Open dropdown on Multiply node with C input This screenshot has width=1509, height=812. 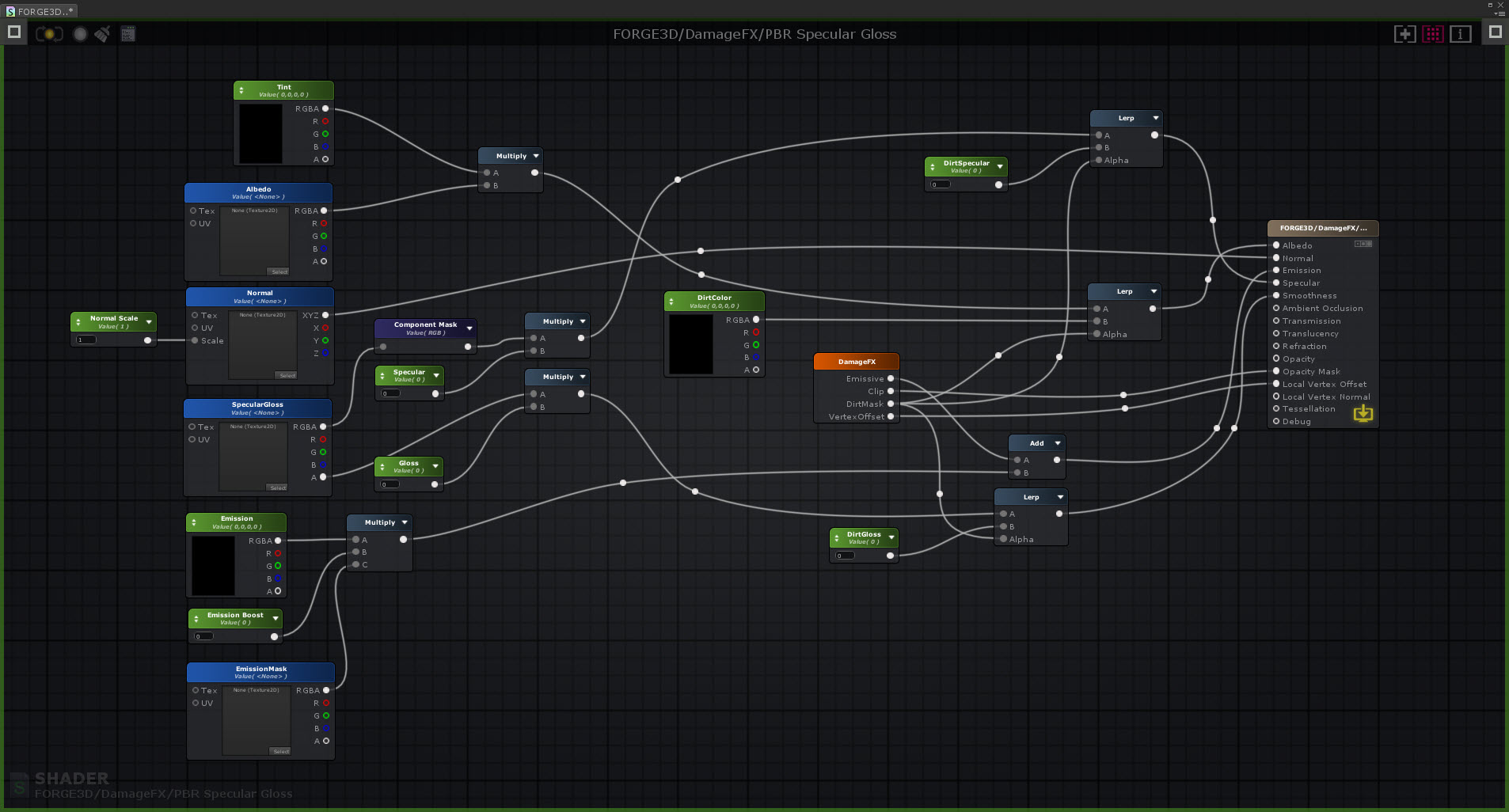click(405, 522)
